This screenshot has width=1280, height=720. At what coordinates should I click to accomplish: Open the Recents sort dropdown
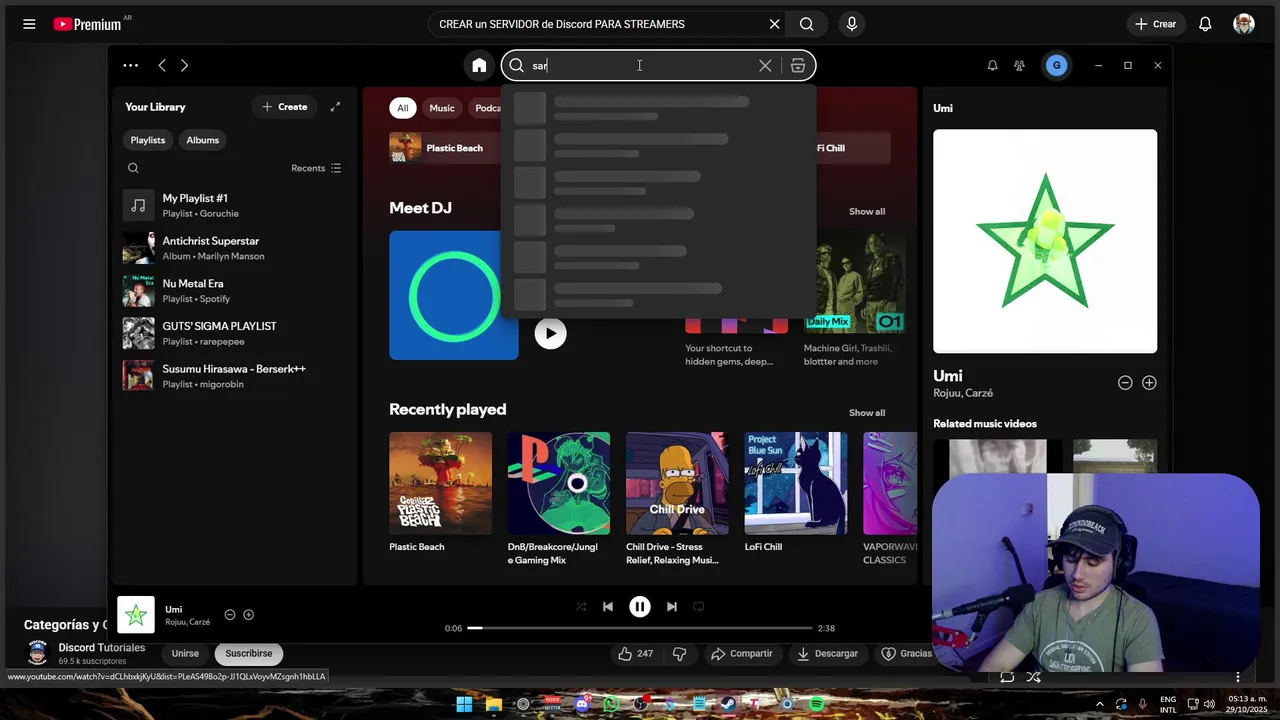(316, 168)
